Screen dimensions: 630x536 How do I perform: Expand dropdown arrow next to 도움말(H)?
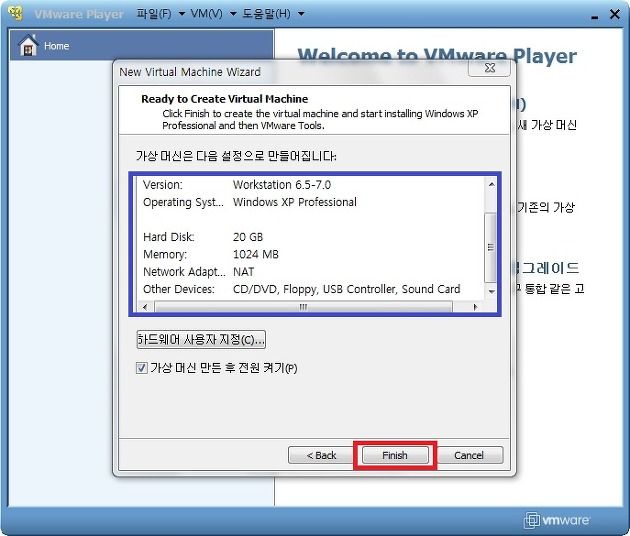click(x=301, y=14)
